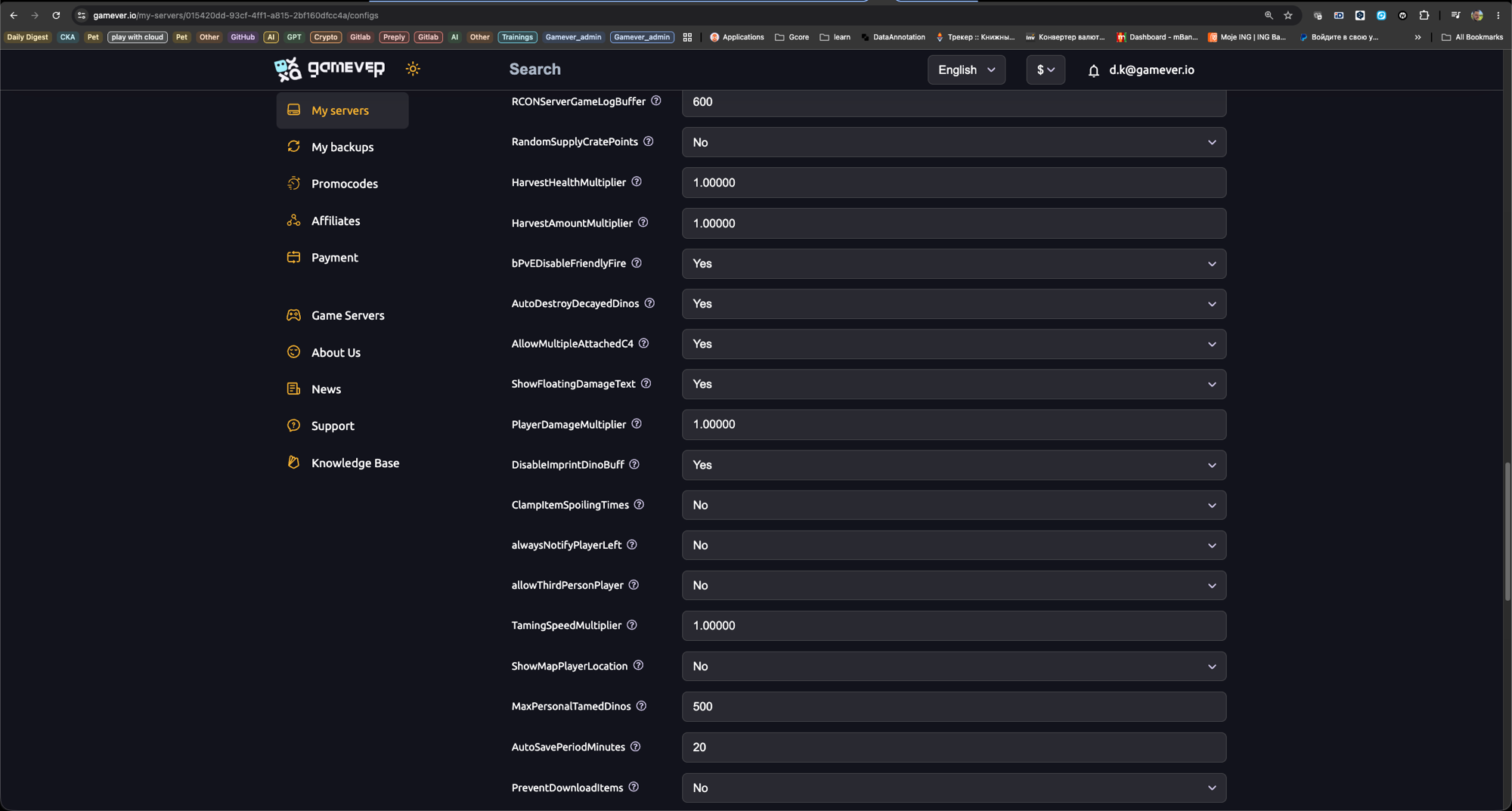Viewport: 1512px width, 811px height.
Task: Show help for ShowFloatingDamageText
Action: pyautogui.click(x=646, y=383)
